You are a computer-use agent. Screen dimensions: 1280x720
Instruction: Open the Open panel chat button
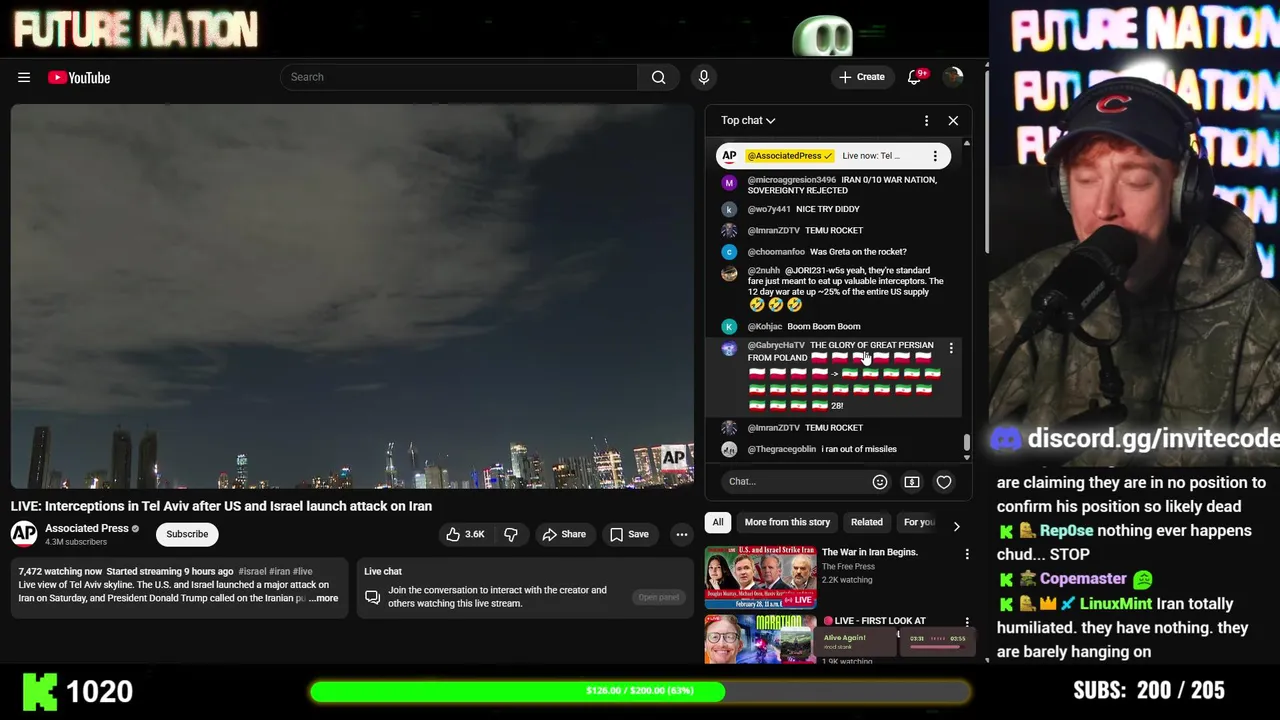pos(658,598)
